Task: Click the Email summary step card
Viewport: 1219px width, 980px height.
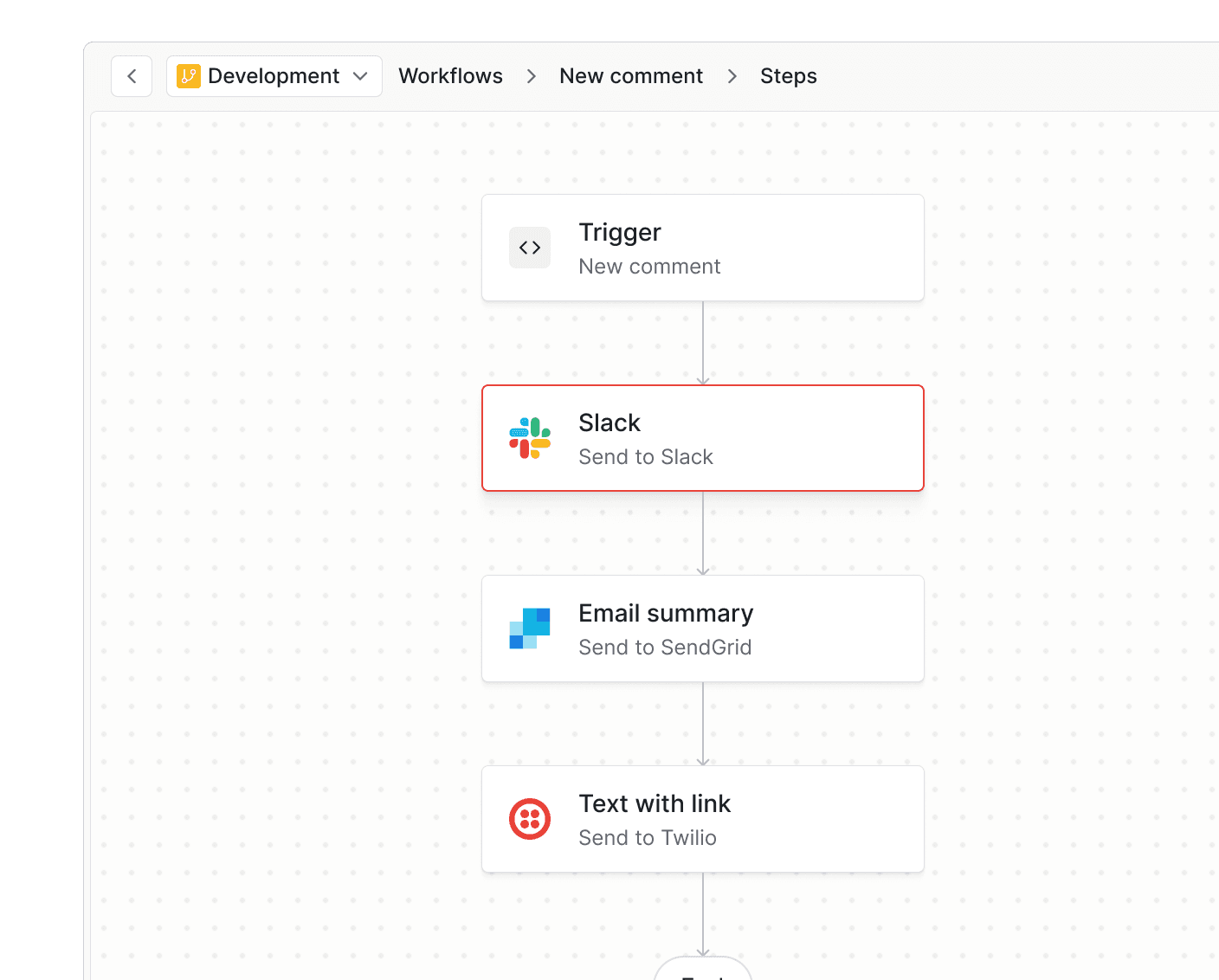Action: (x=703, y=629)
